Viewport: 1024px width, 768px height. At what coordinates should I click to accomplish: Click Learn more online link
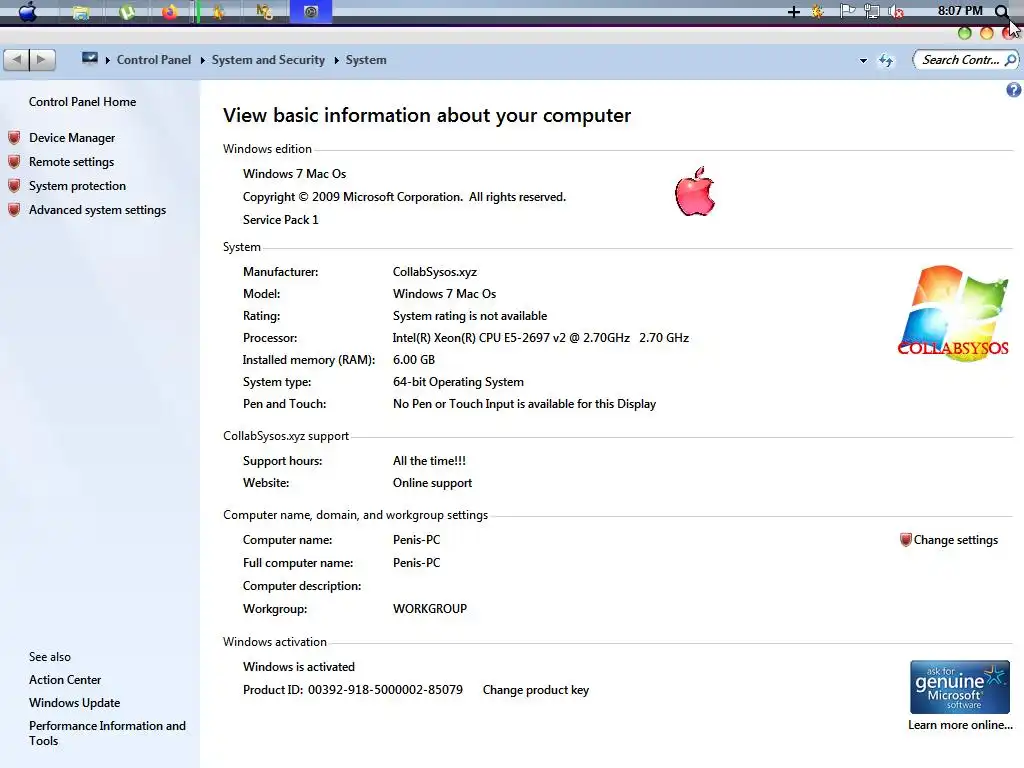click(960, 725)
